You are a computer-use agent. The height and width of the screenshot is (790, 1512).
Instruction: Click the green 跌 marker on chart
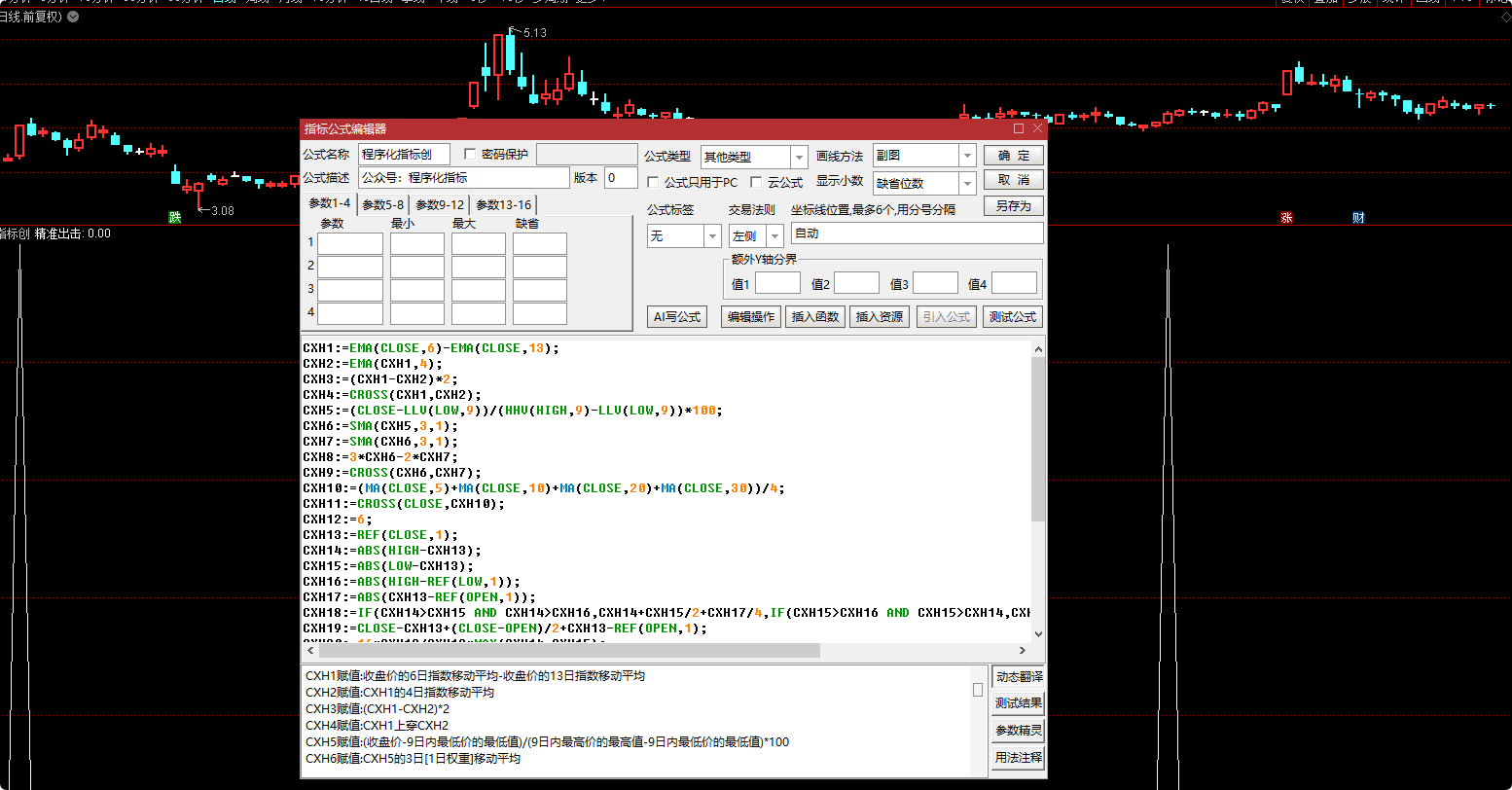pyautogui.click(x=175, y=218)
